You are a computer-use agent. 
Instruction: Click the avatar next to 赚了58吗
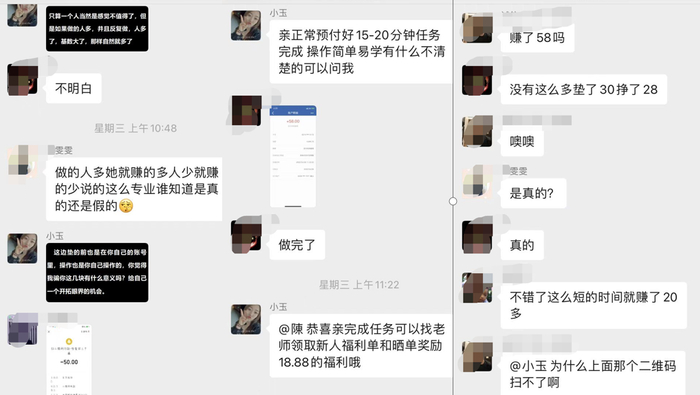click(x=477, y=28)
